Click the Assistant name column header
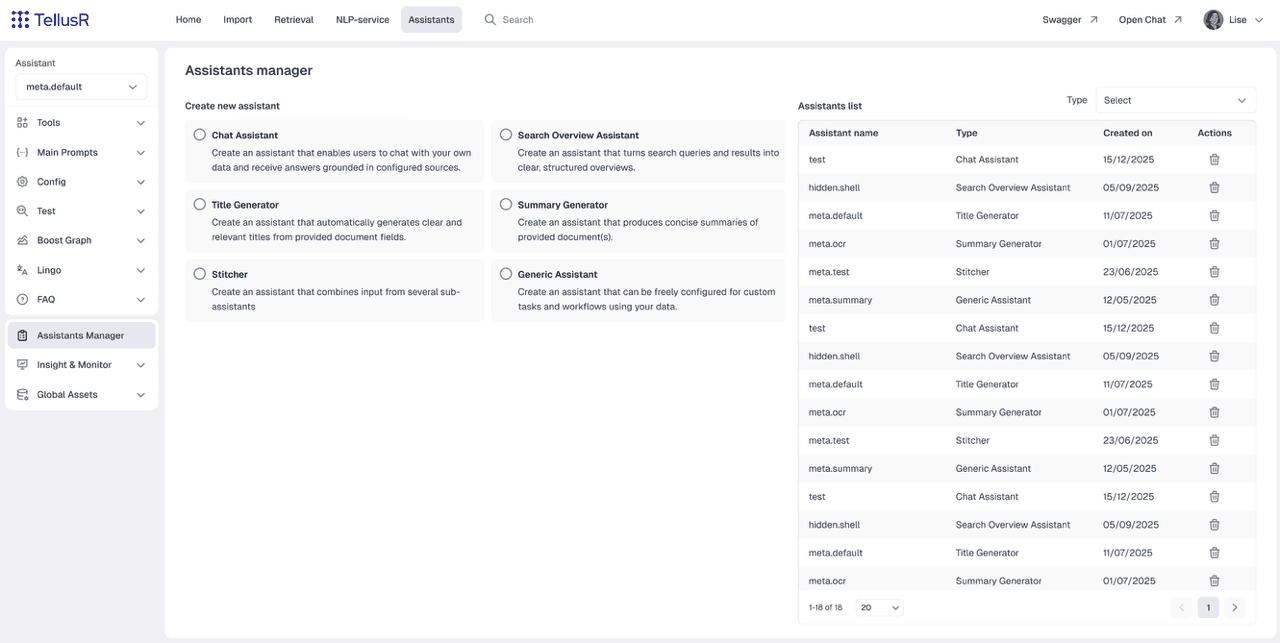This screenshot has width=1280, height=643. (x=844, y=133)
